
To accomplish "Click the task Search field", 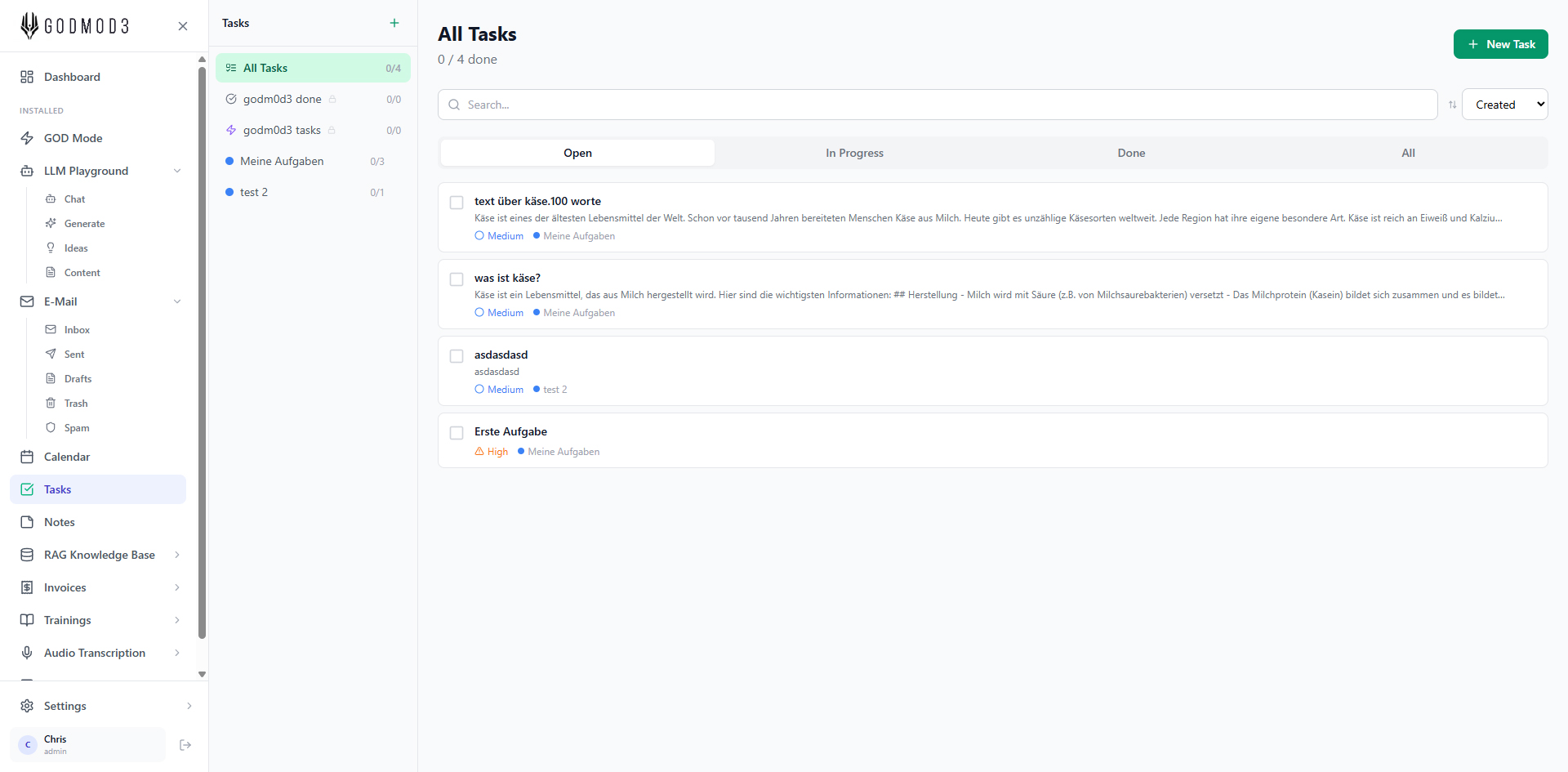I will pos(938,105).
